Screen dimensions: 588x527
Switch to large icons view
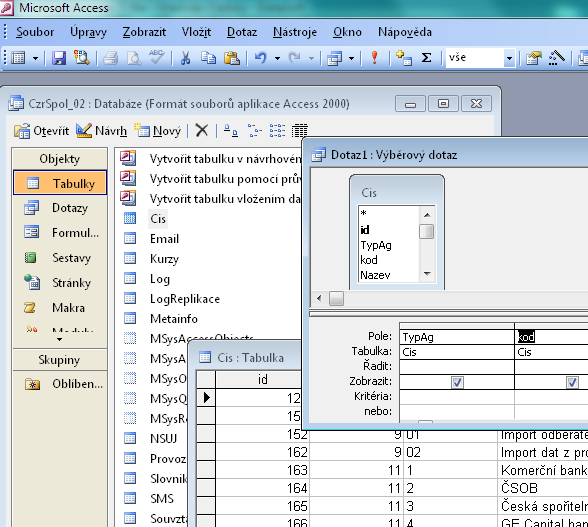(231, 131)
